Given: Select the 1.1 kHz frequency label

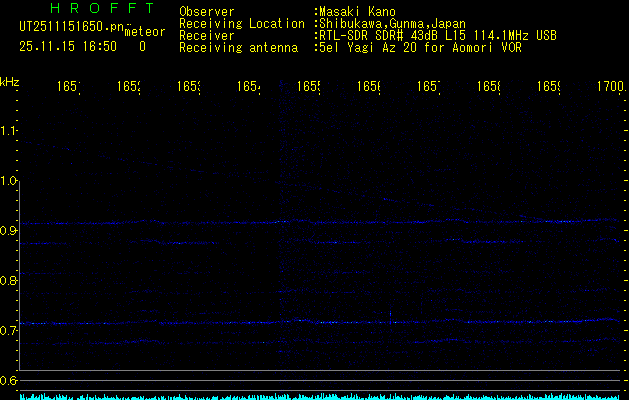Looking at the screenshot, I should coord(9,131).
